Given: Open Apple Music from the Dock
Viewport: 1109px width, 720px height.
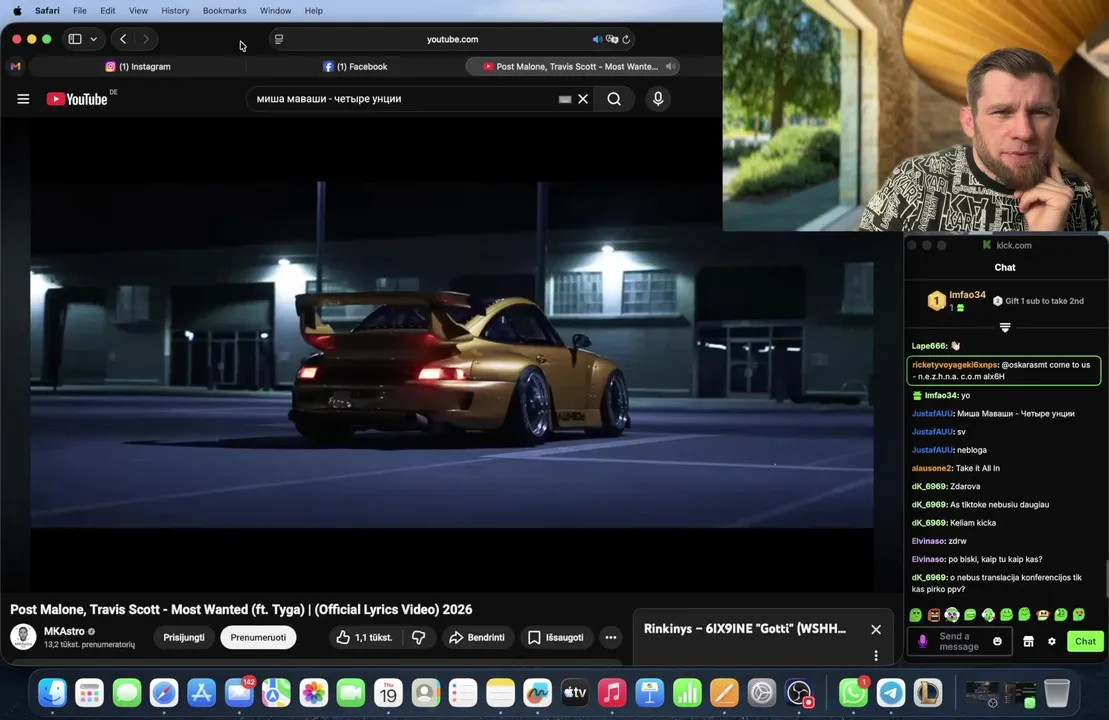Looking at the screenshot, I should [x=612, y=693].
